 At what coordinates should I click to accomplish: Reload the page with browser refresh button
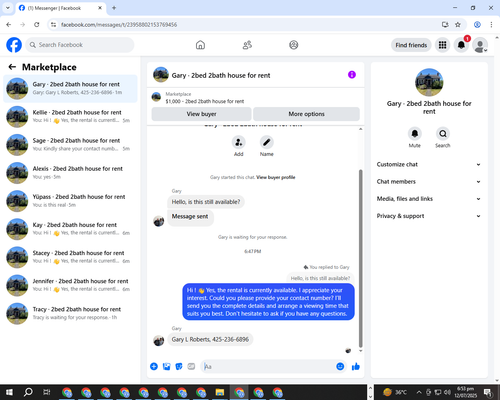pyautogui.click(x=37, y=25)
